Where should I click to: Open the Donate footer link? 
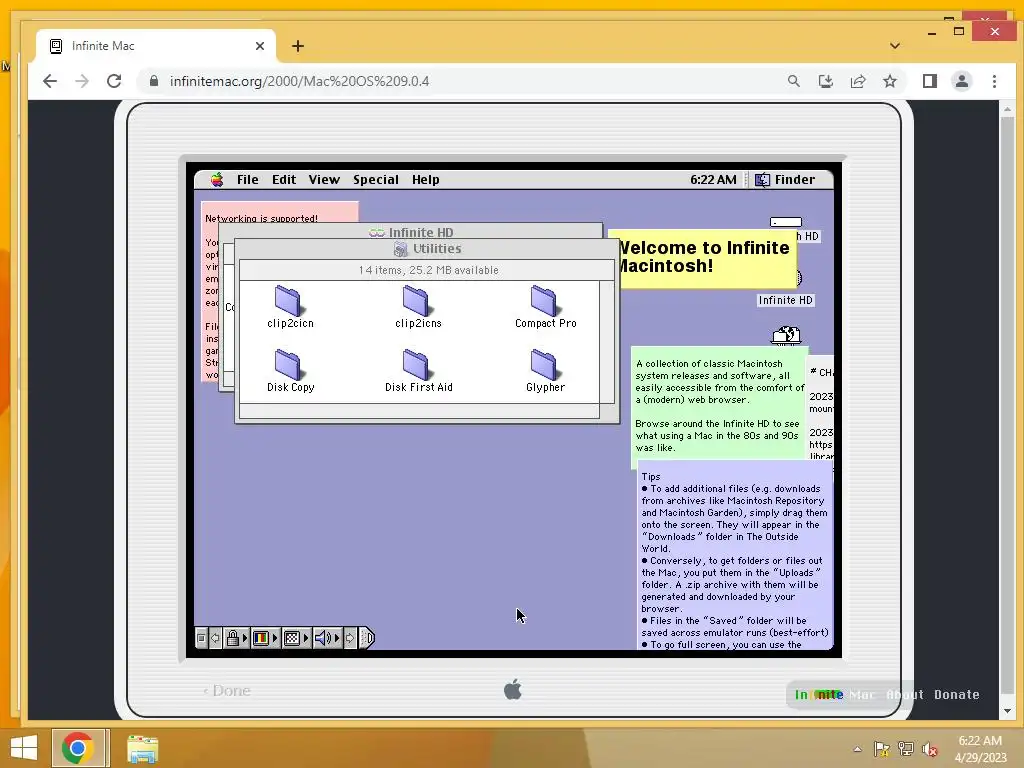pos(956,695)
